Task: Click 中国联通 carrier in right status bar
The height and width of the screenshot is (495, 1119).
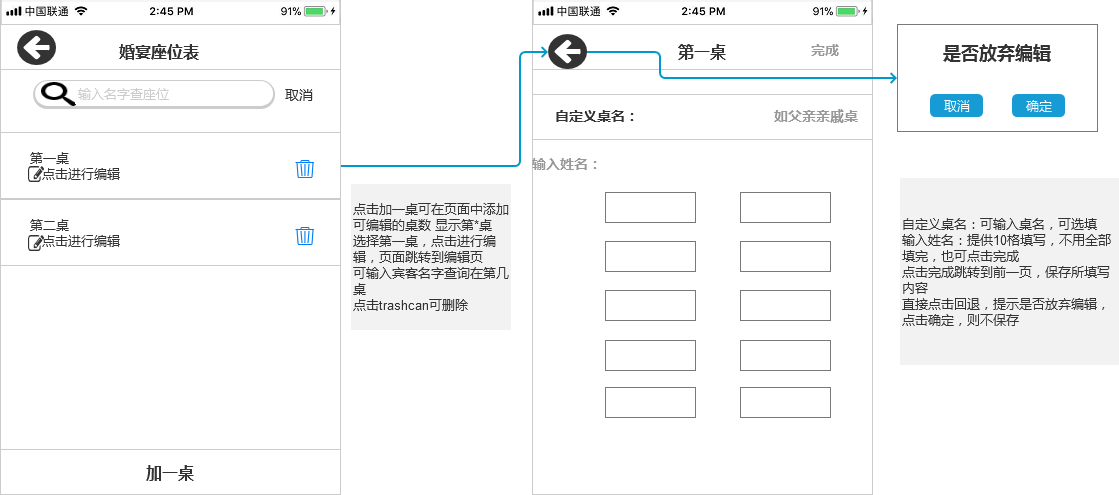Action: 579,11
